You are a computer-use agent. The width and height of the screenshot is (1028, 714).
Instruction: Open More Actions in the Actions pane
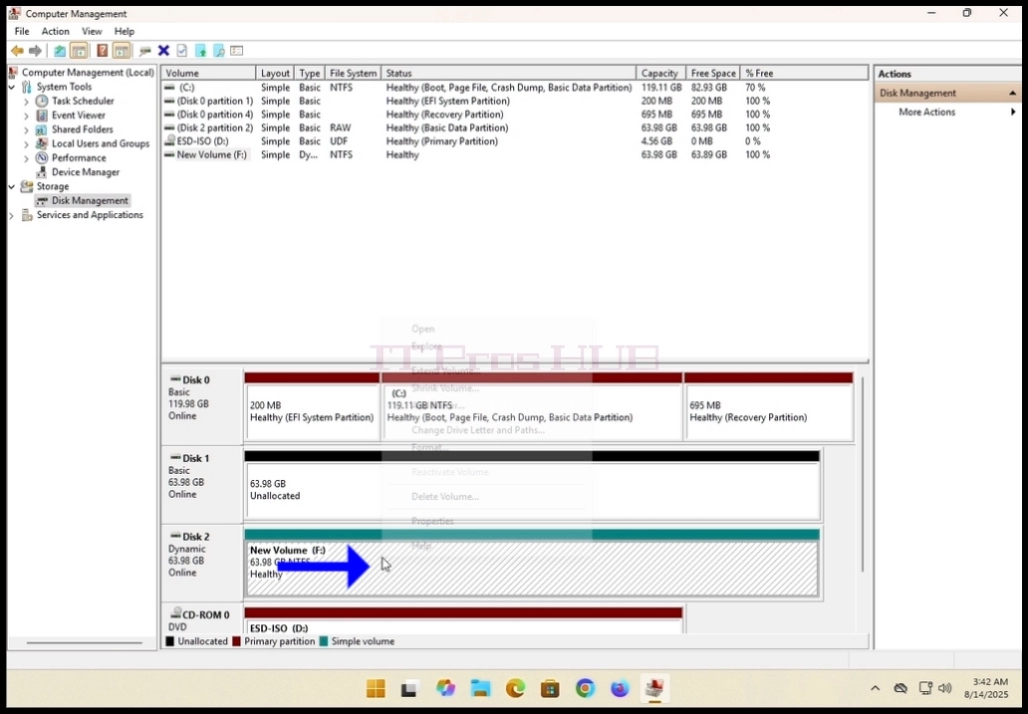tap(926, 112)
